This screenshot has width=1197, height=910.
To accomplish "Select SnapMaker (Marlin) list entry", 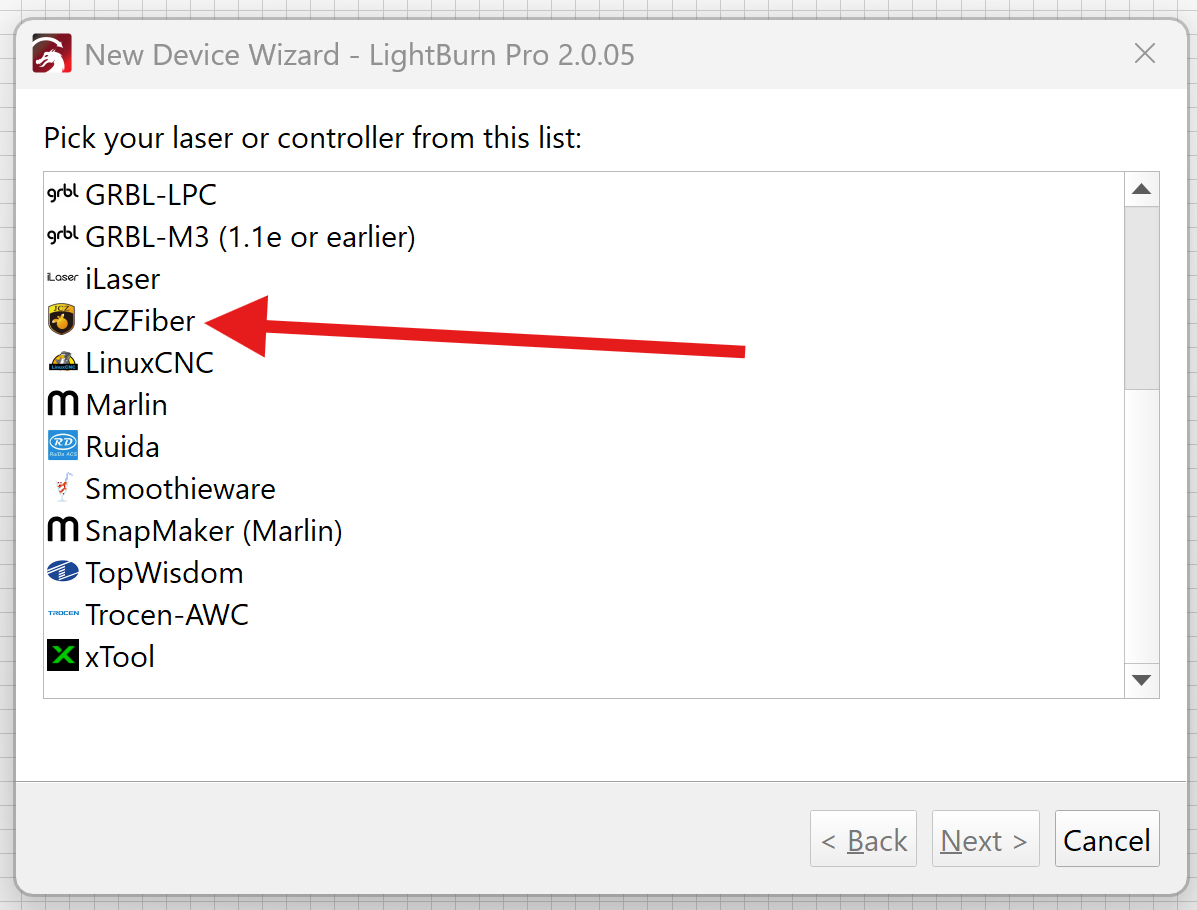I will [x=214, y=531].
